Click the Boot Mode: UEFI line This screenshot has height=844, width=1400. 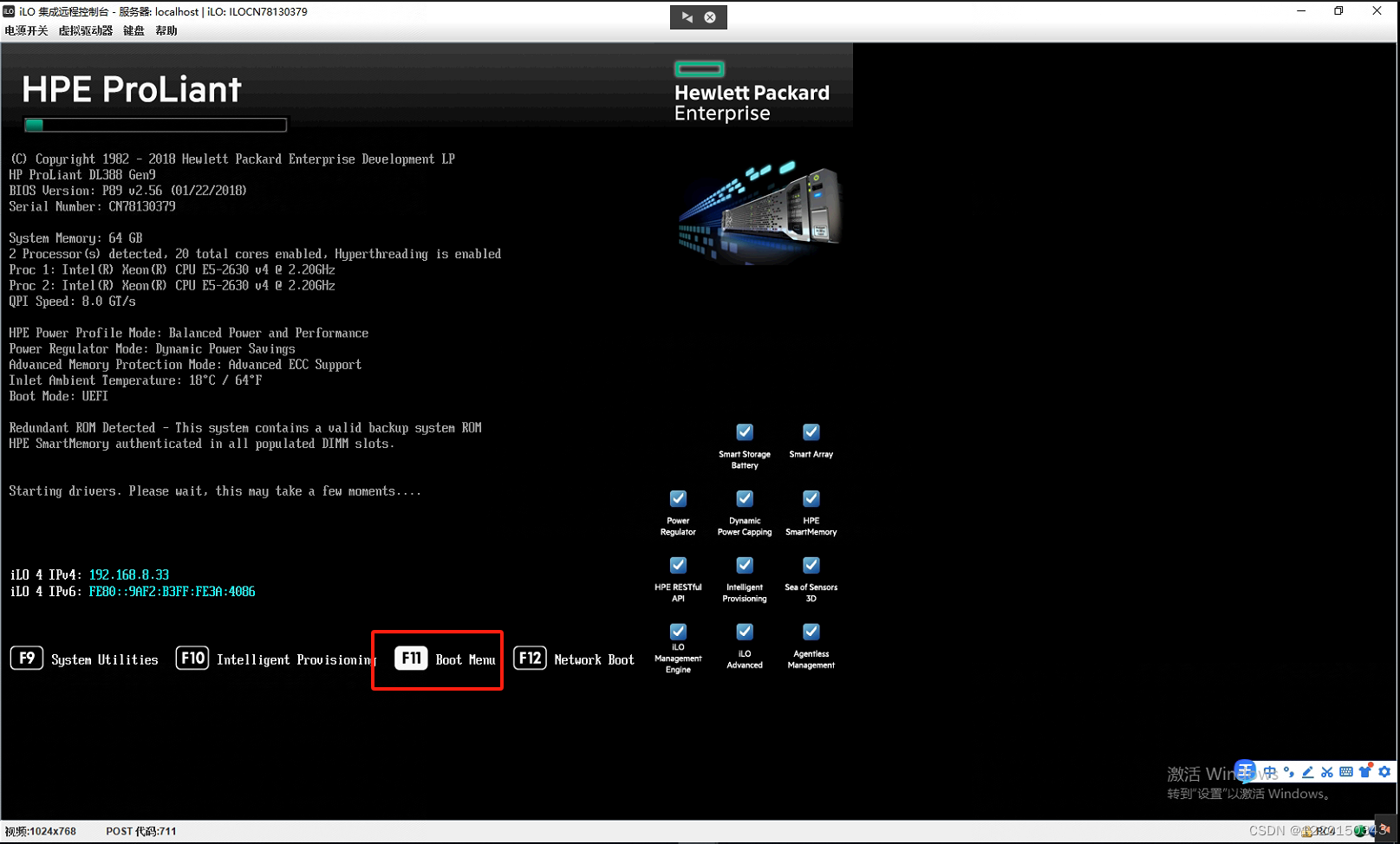[59, 396]
